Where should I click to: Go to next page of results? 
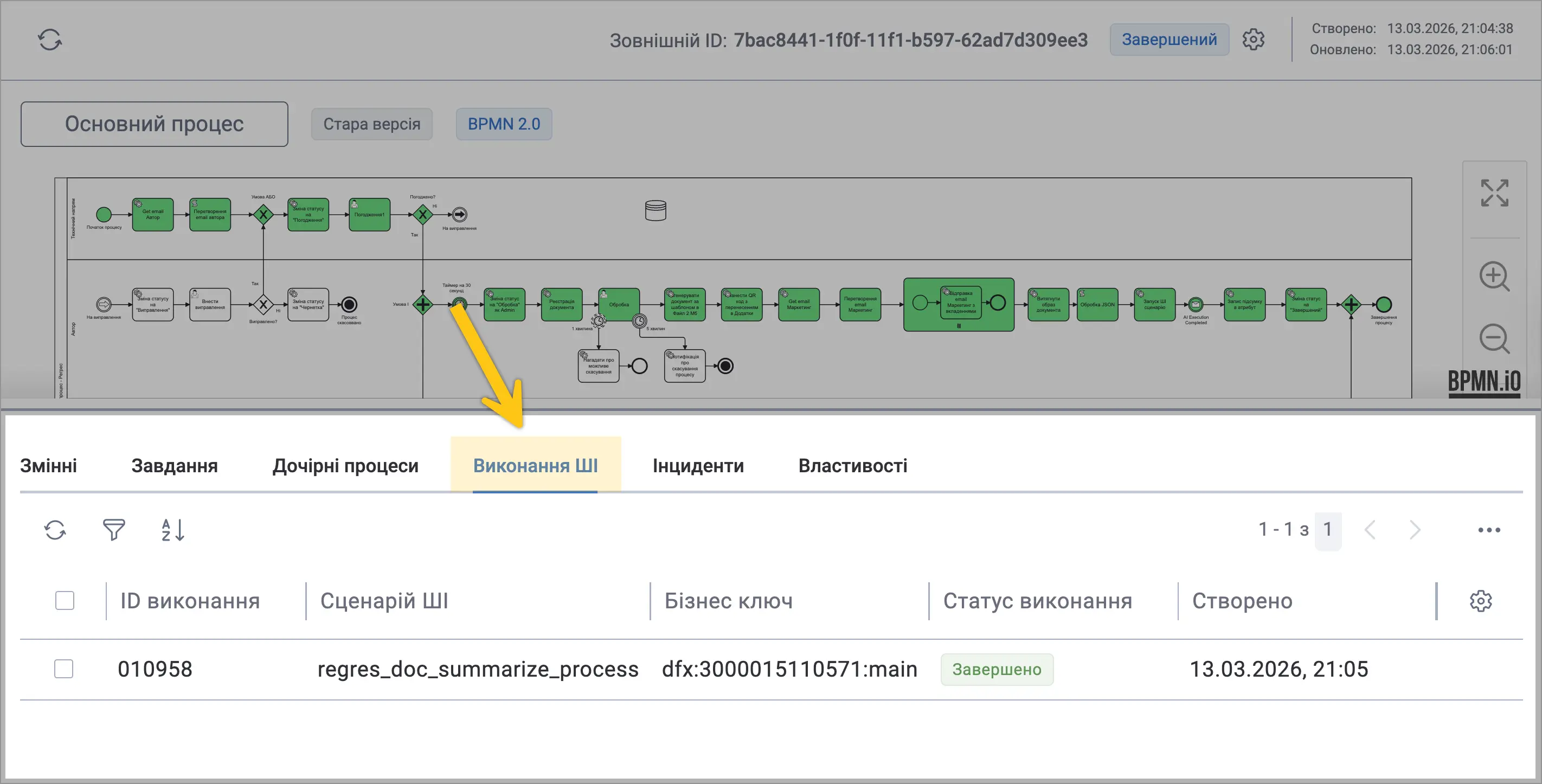[1415, 530]
